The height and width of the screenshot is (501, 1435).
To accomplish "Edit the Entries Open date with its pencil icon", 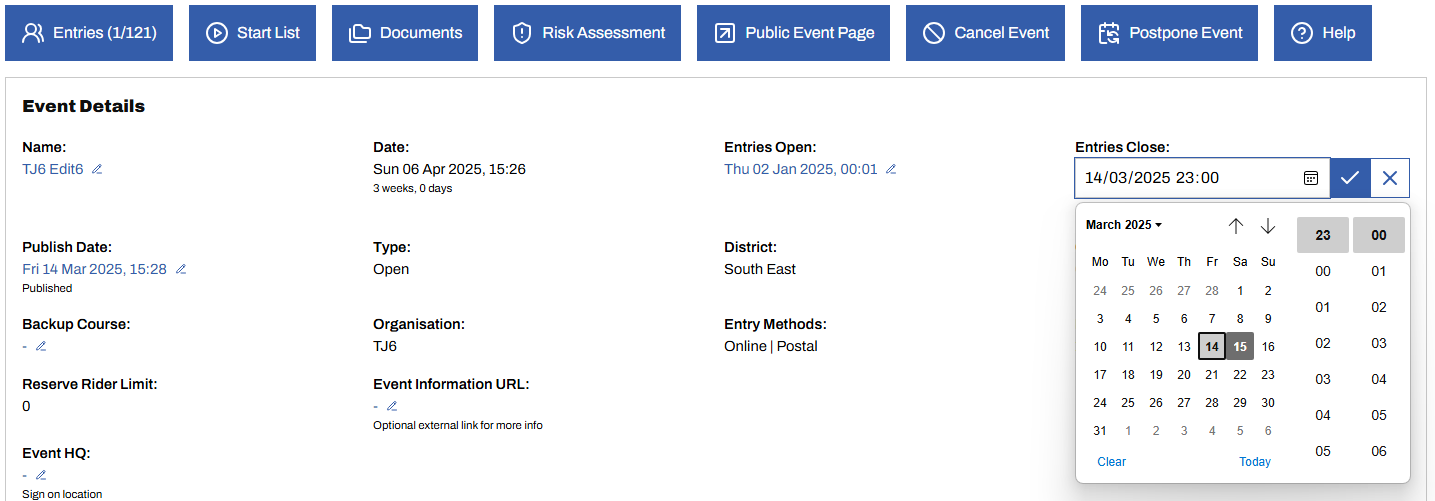I will (891, 169).
